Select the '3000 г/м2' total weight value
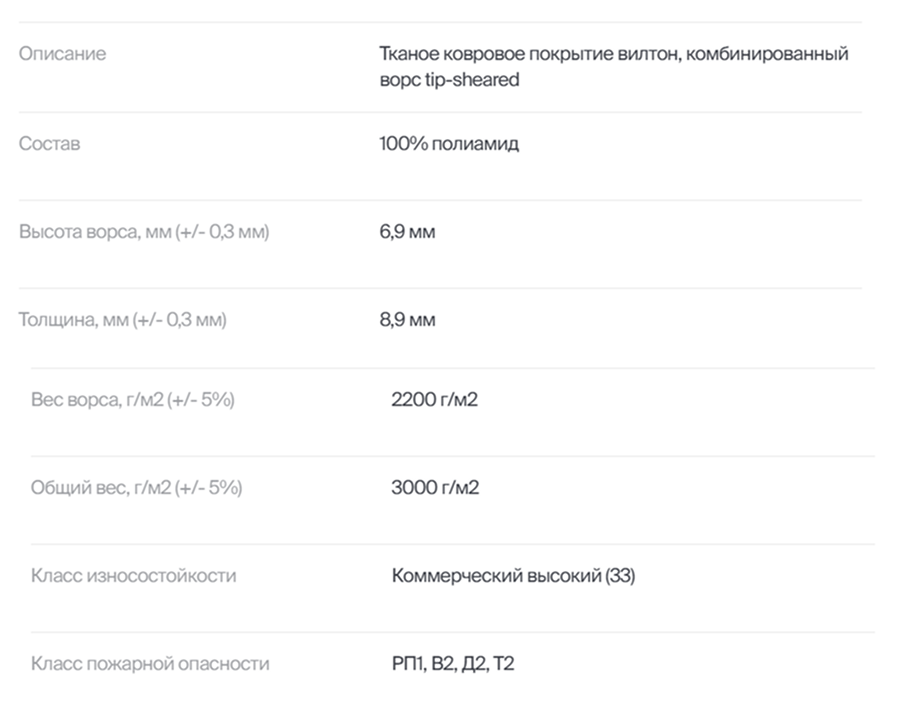The image size is (900, 711). click(x=435, y=488)
